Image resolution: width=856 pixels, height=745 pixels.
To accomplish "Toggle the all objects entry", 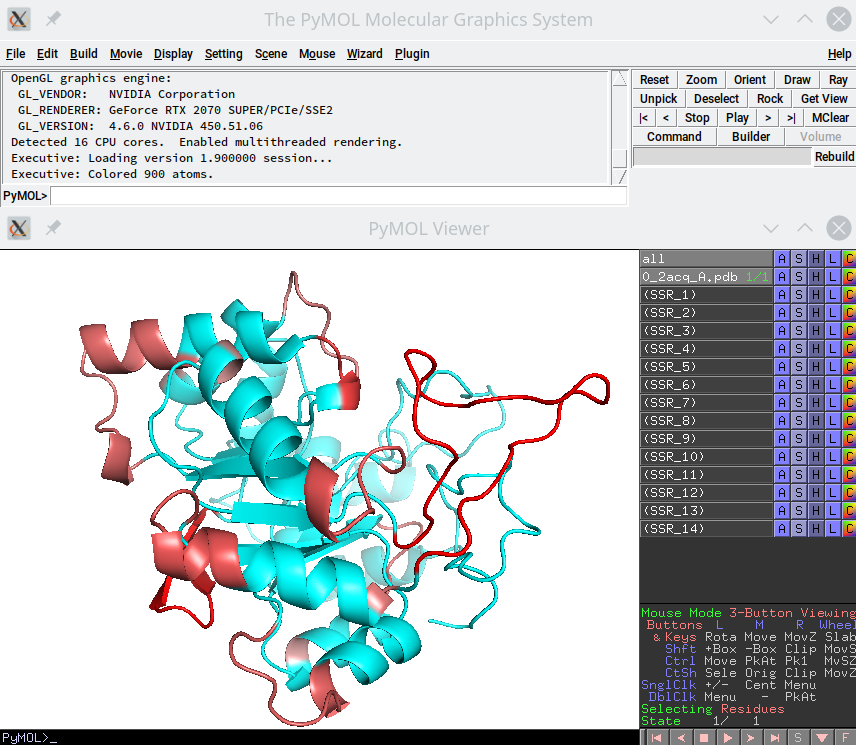I will point(706,259).
